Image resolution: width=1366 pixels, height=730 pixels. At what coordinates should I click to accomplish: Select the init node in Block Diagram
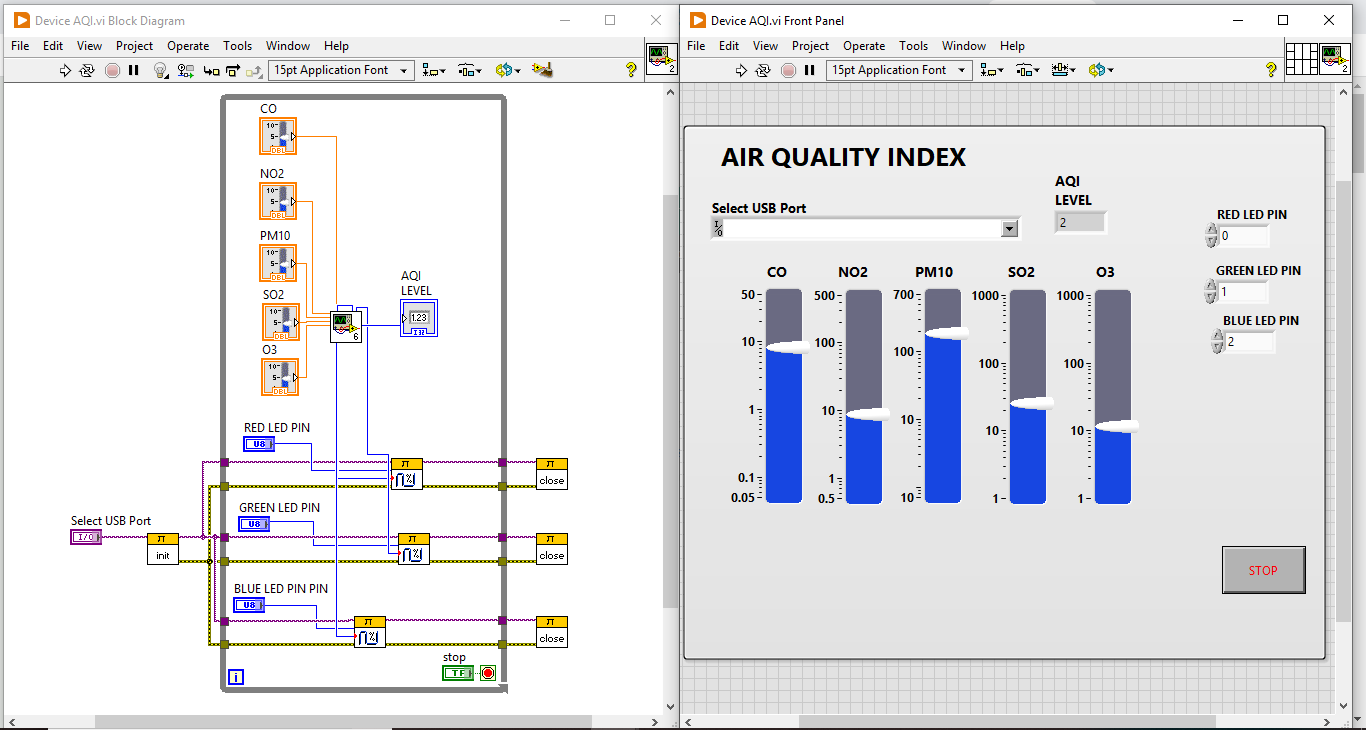tap(162, 549)
